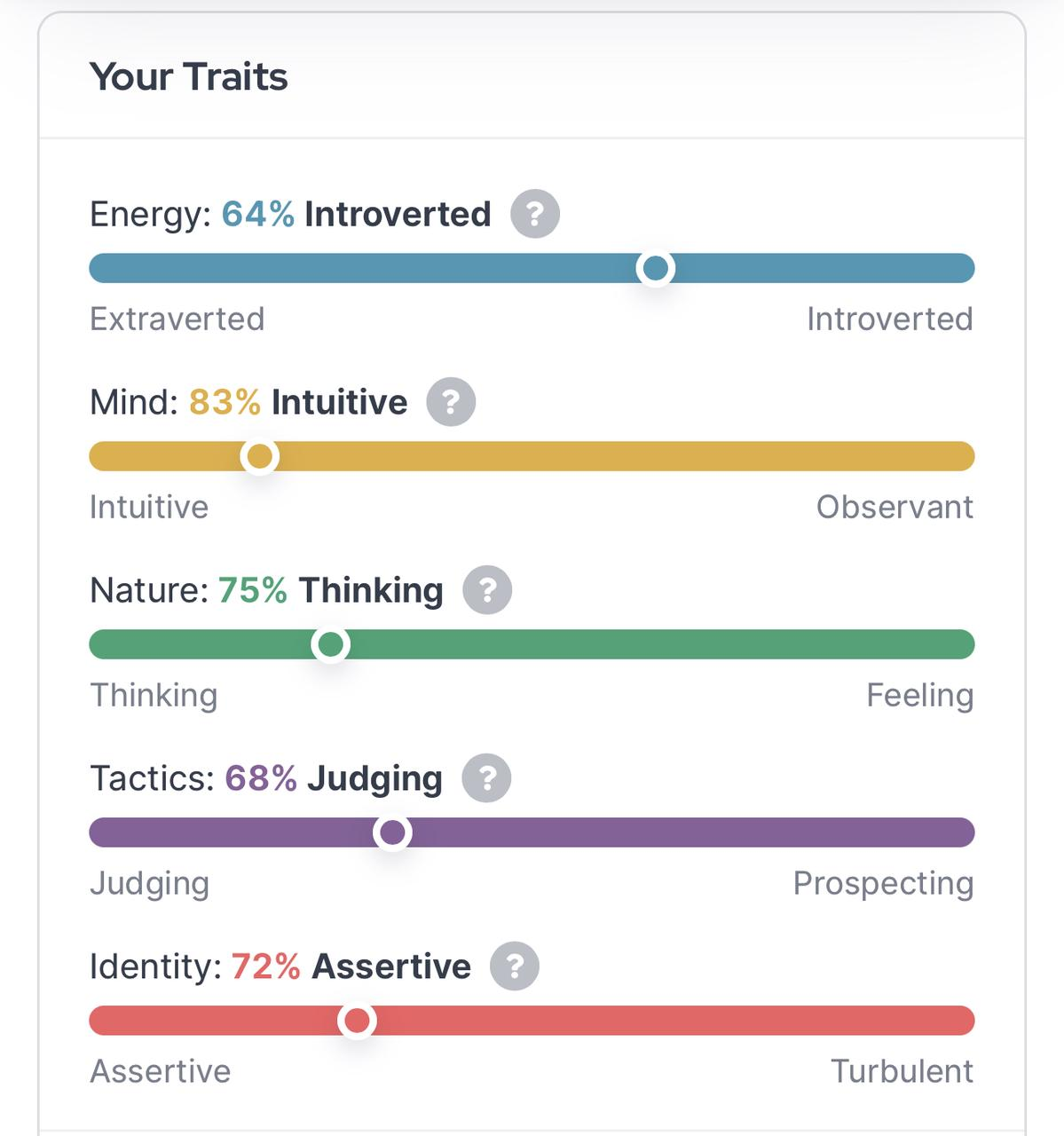Click the "Your Traits" heading
The width and height of the screenshot is (1064, 1136).
(x=189, y=77)
